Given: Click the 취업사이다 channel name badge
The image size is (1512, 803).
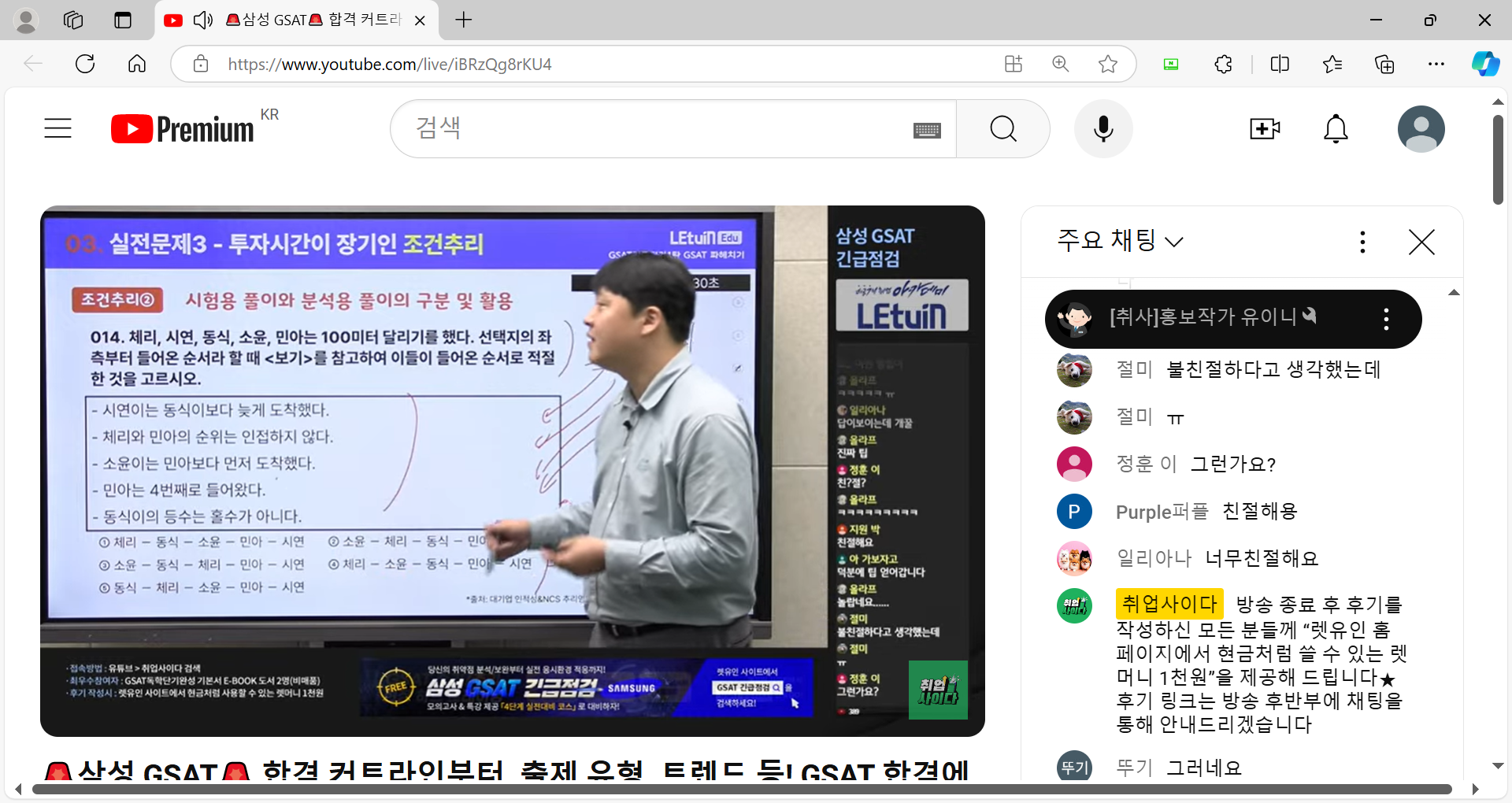Looking at the screenshot, I should tap(1169, 604).
